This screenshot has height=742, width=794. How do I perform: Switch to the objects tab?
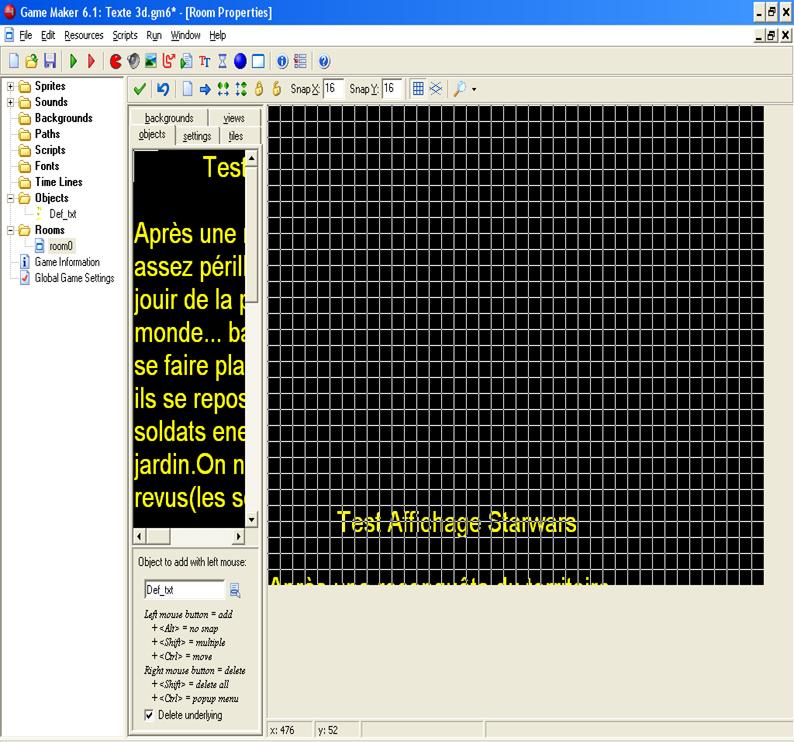click(x=152, y=135)
